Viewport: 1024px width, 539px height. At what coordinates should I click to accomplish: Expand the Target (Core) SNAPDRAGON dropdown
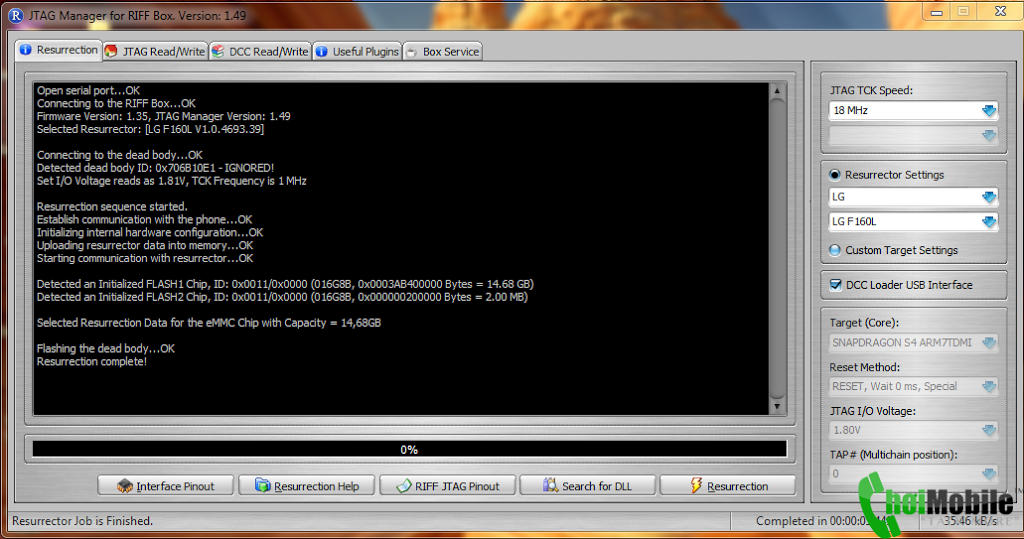(989, 342)
